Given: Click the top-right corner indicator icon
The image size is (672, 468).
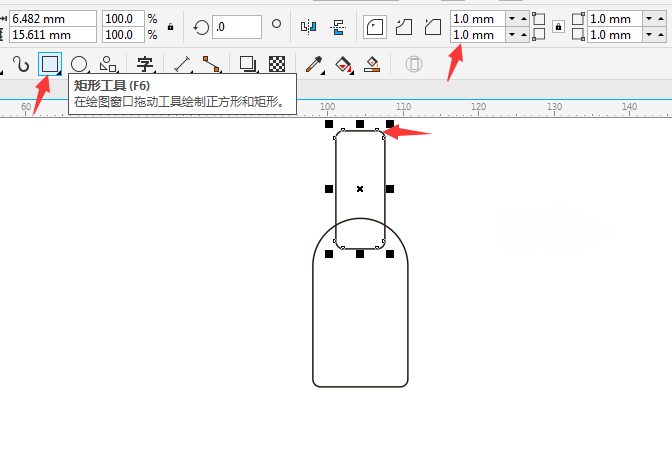Looking at the screenshot, I should (x=578, y=18).
